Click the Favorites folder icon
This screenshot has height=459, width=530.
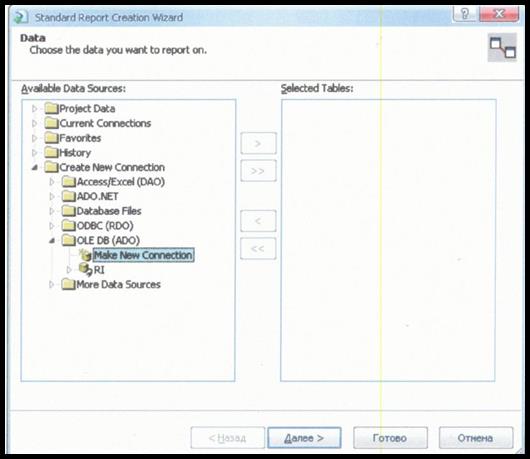(51, 138)
